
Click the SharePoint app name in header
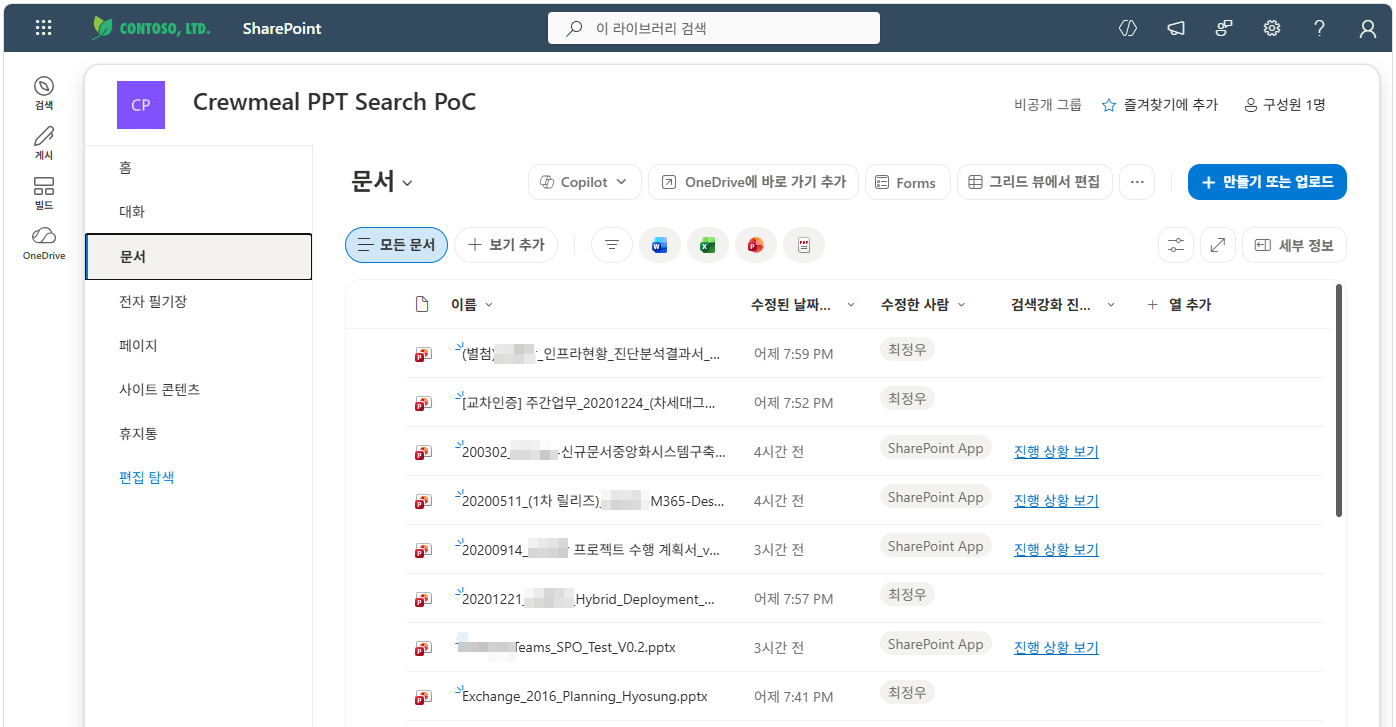pyautogui.click(x=282, y=28)
